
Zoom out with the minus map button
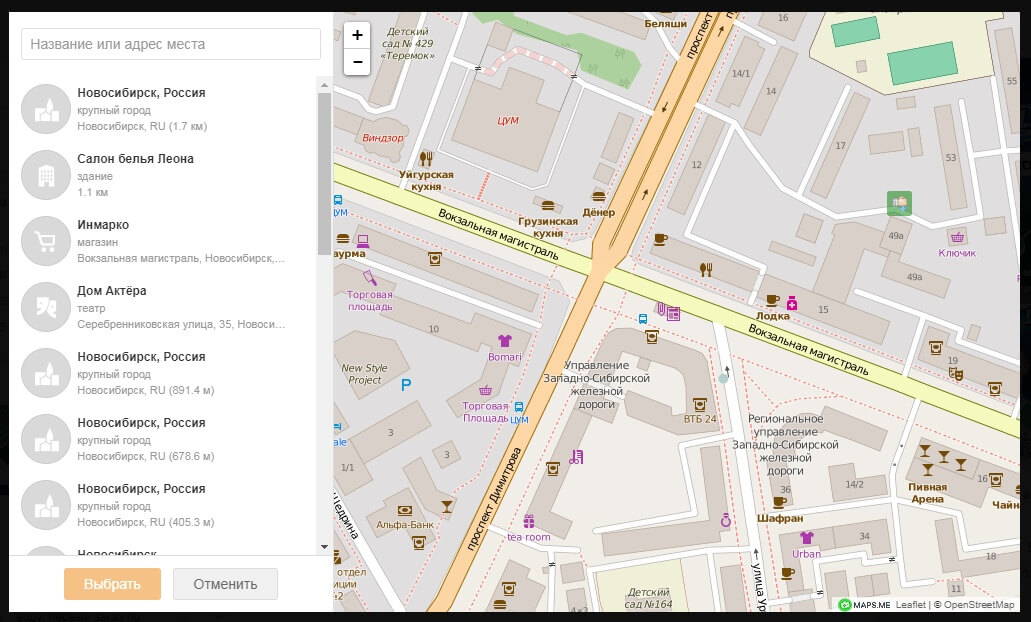[357, 62]
